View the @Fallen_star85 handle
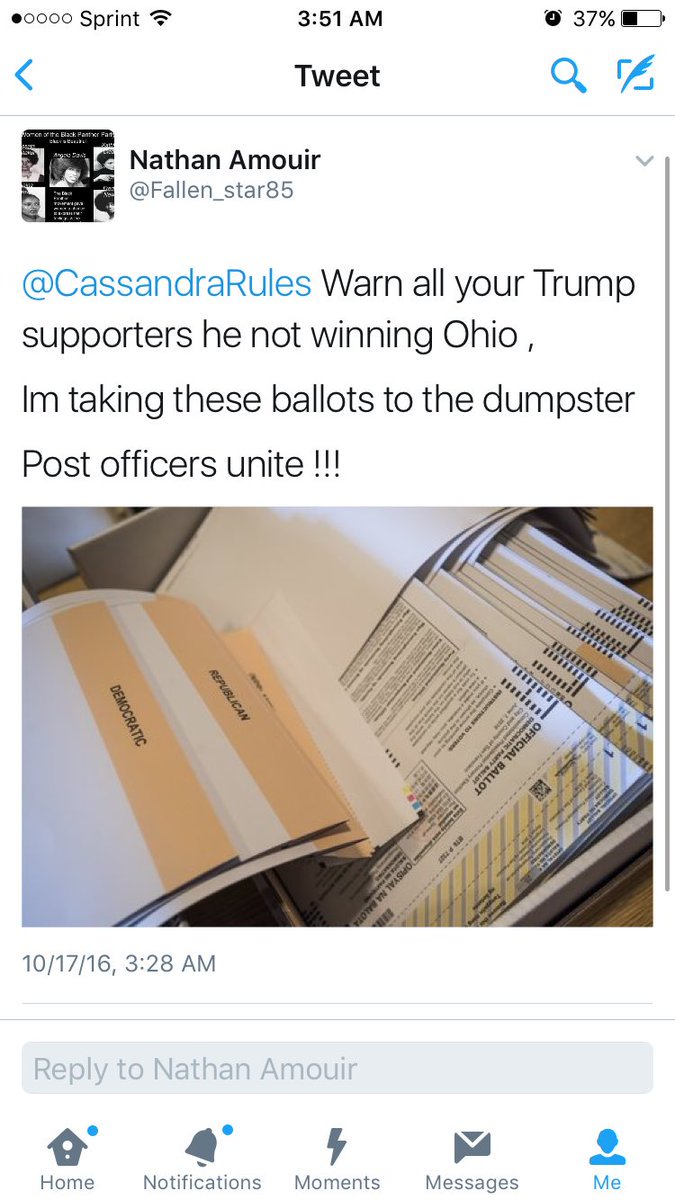The height and width of the screenshot is (1200, 675). 212,190
